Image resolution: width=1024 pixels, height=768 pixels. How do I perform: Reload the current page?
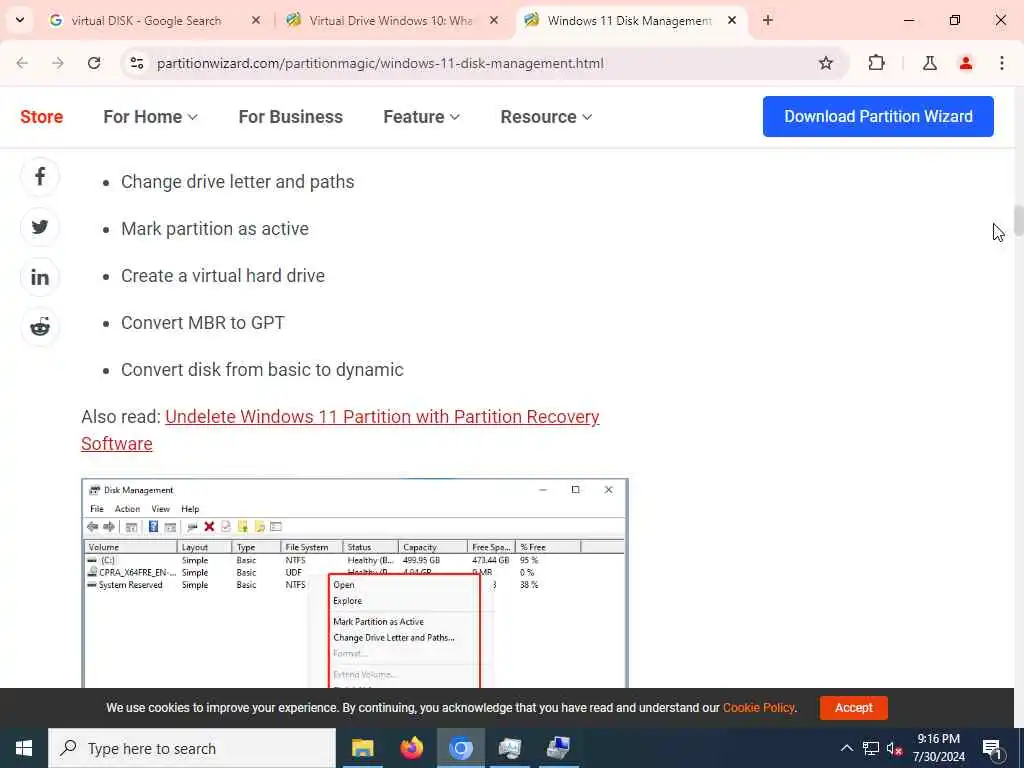pos(94,63)
